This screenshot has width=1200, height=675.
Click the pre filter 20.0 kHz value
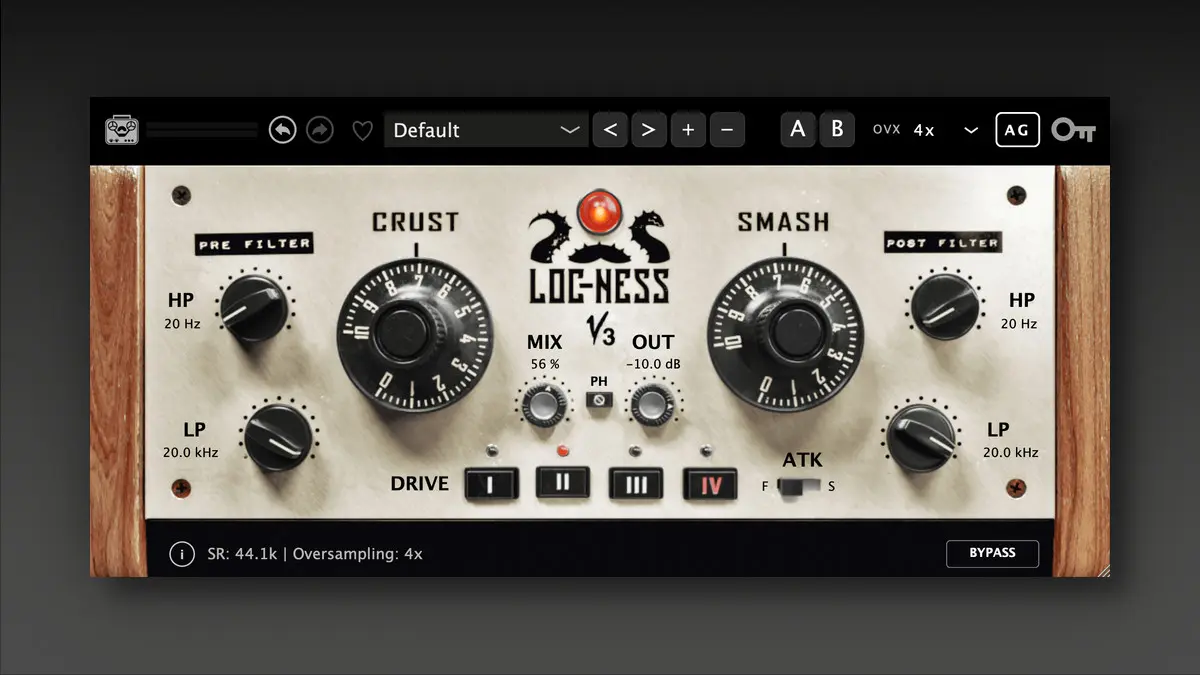point(191,452)
